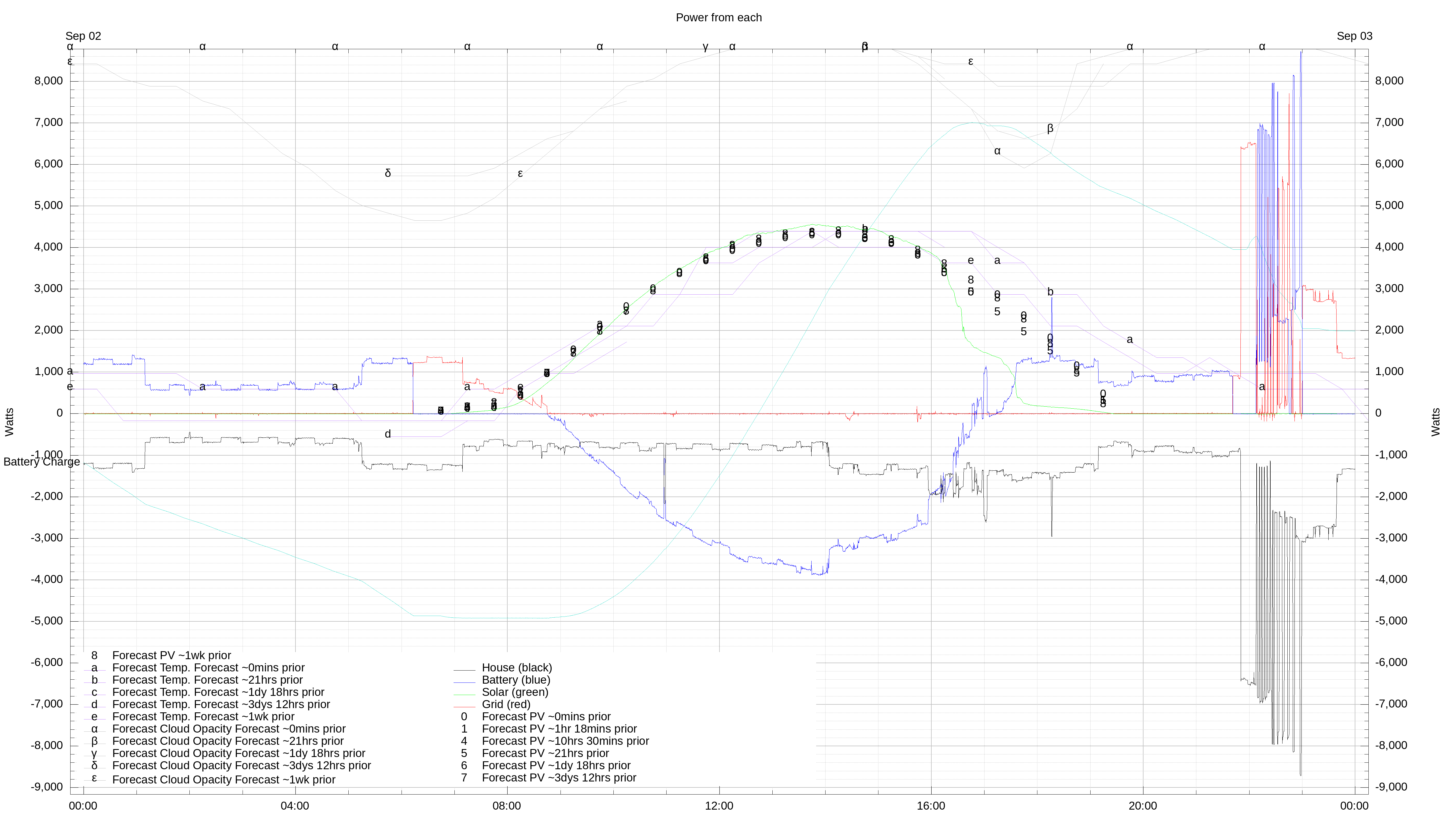Click legend 'Forecast Temp. Forecast ~21hrs prior'
Viewport: 1456px width, 819px height.
tap(207, 680)
